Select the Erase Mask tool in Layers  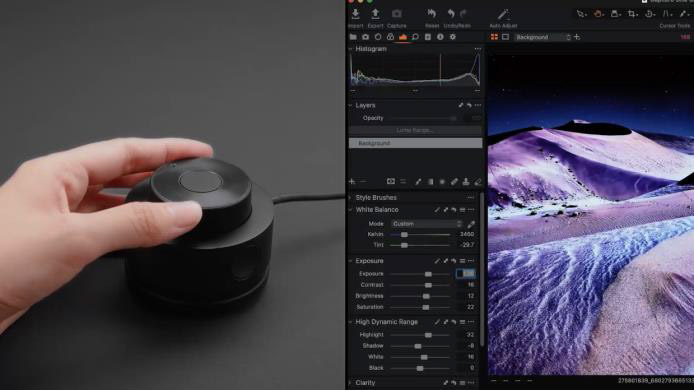click(x=478, y=181)
